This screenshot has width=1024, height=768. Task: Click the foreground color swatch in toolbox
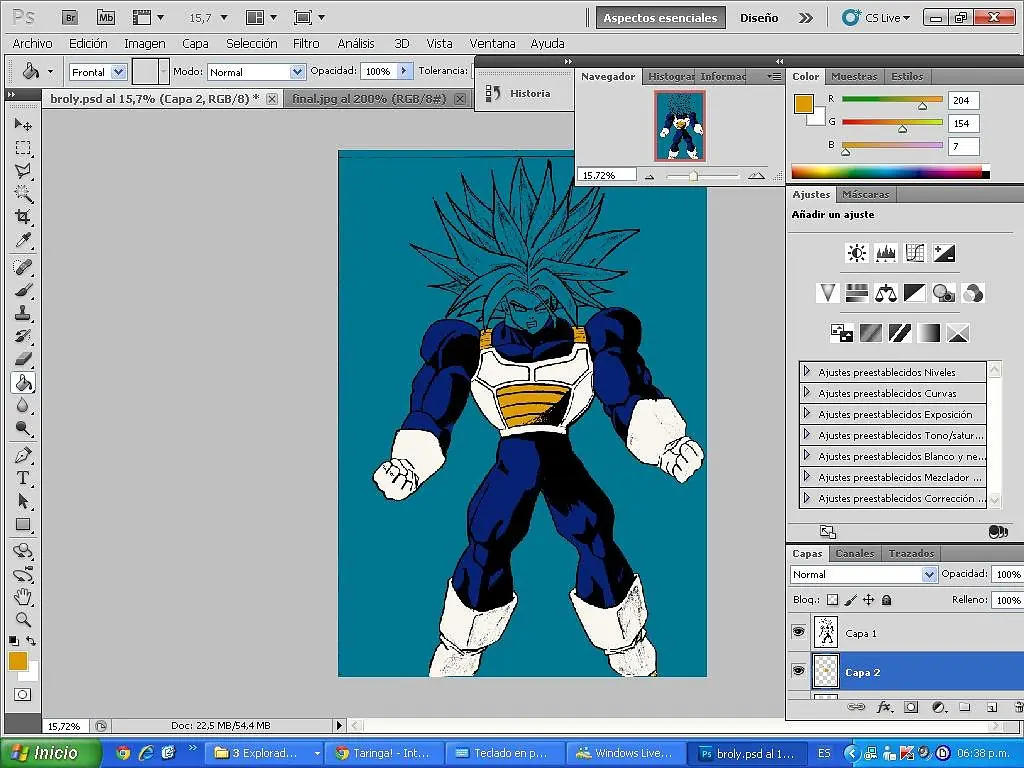tap(18, 661)
